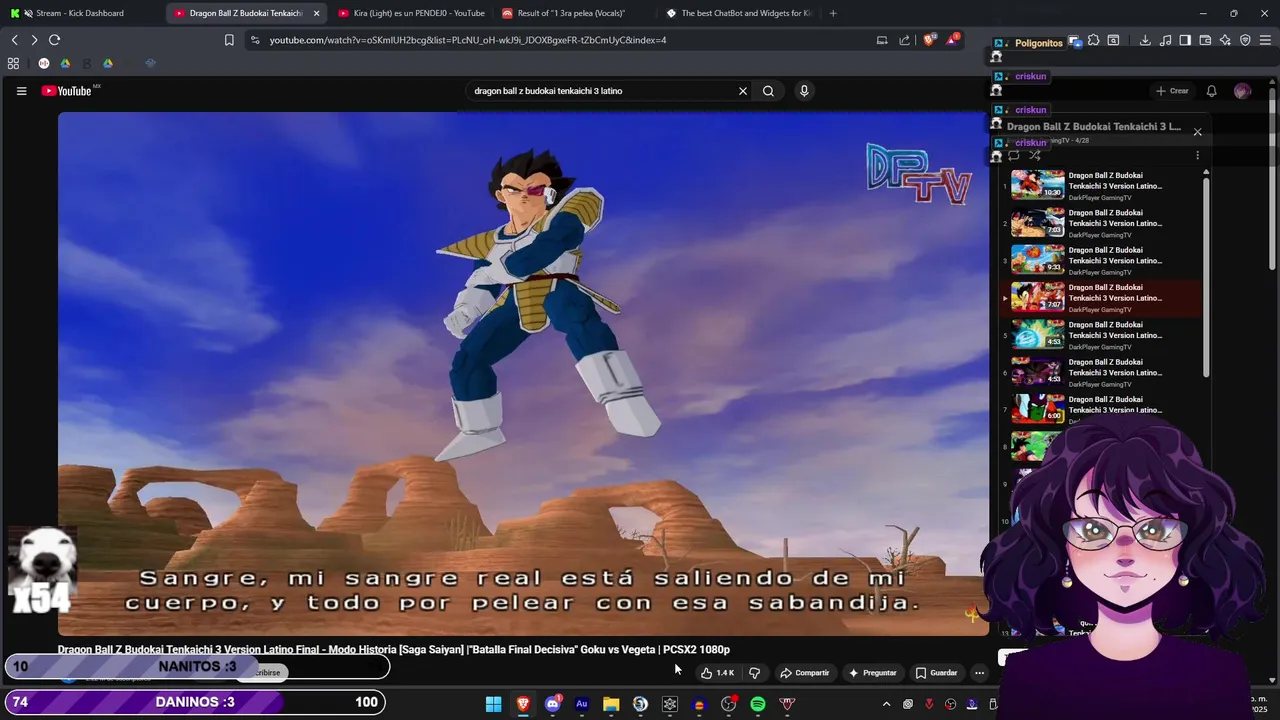Click the playlist panel scrollbar
1280x720 pixels.
pos(1206,275)
